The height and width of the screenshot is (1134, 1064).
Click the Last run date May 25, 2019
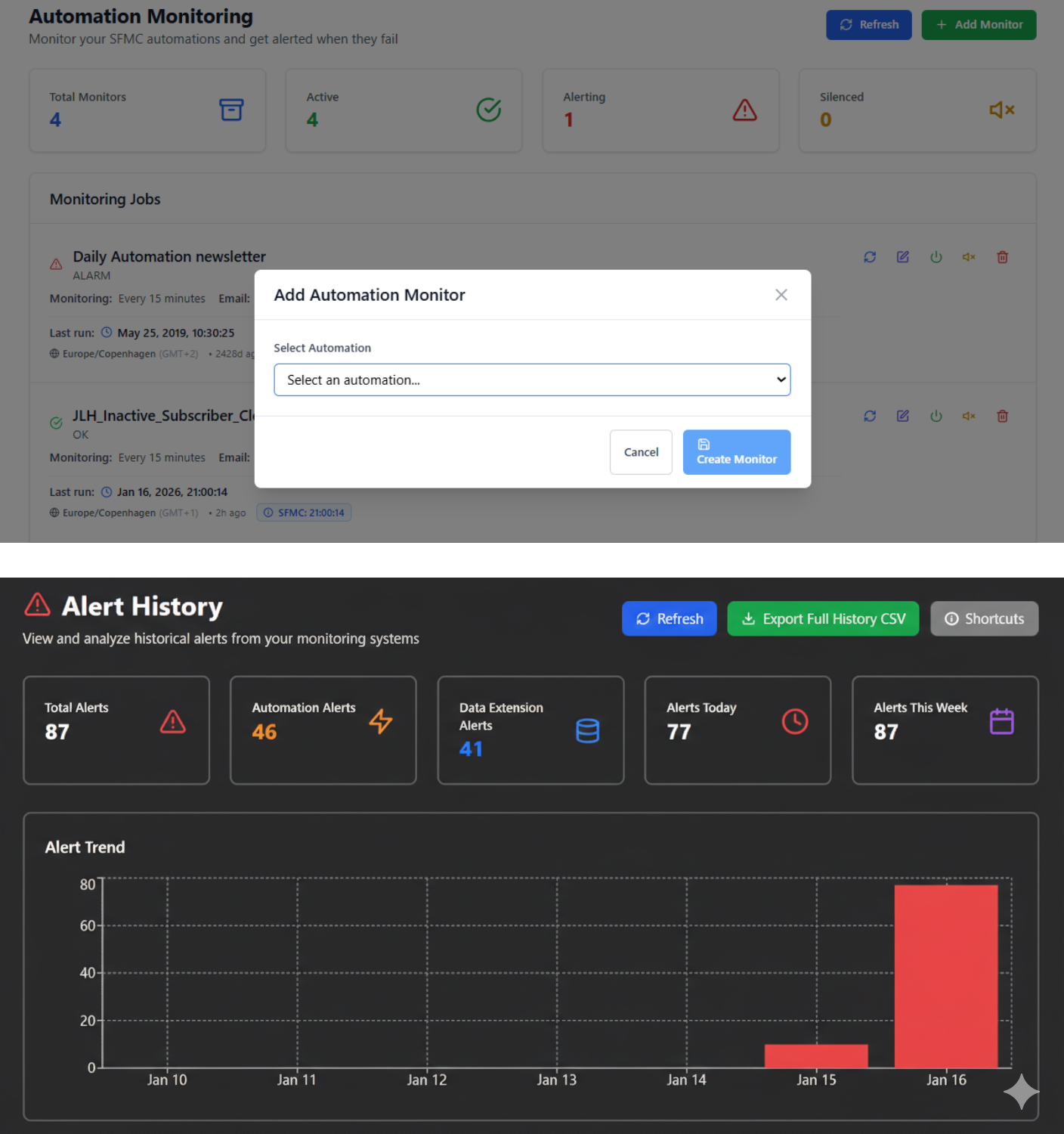point(175,333)
